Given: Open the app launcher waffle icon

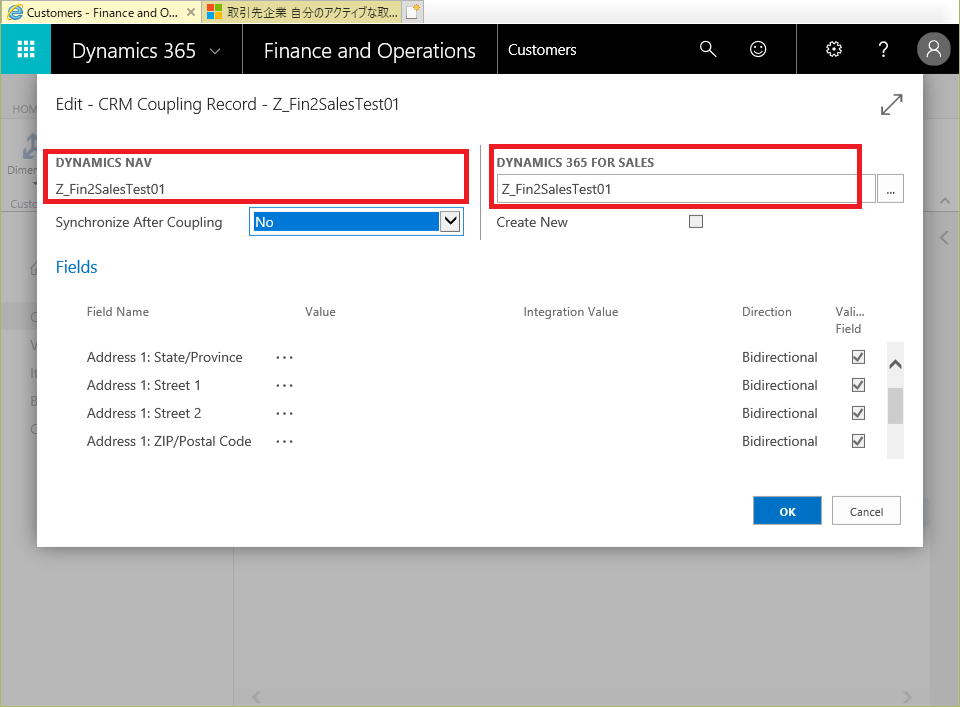Looking at the screenshot, I should [x=26, y=49].
